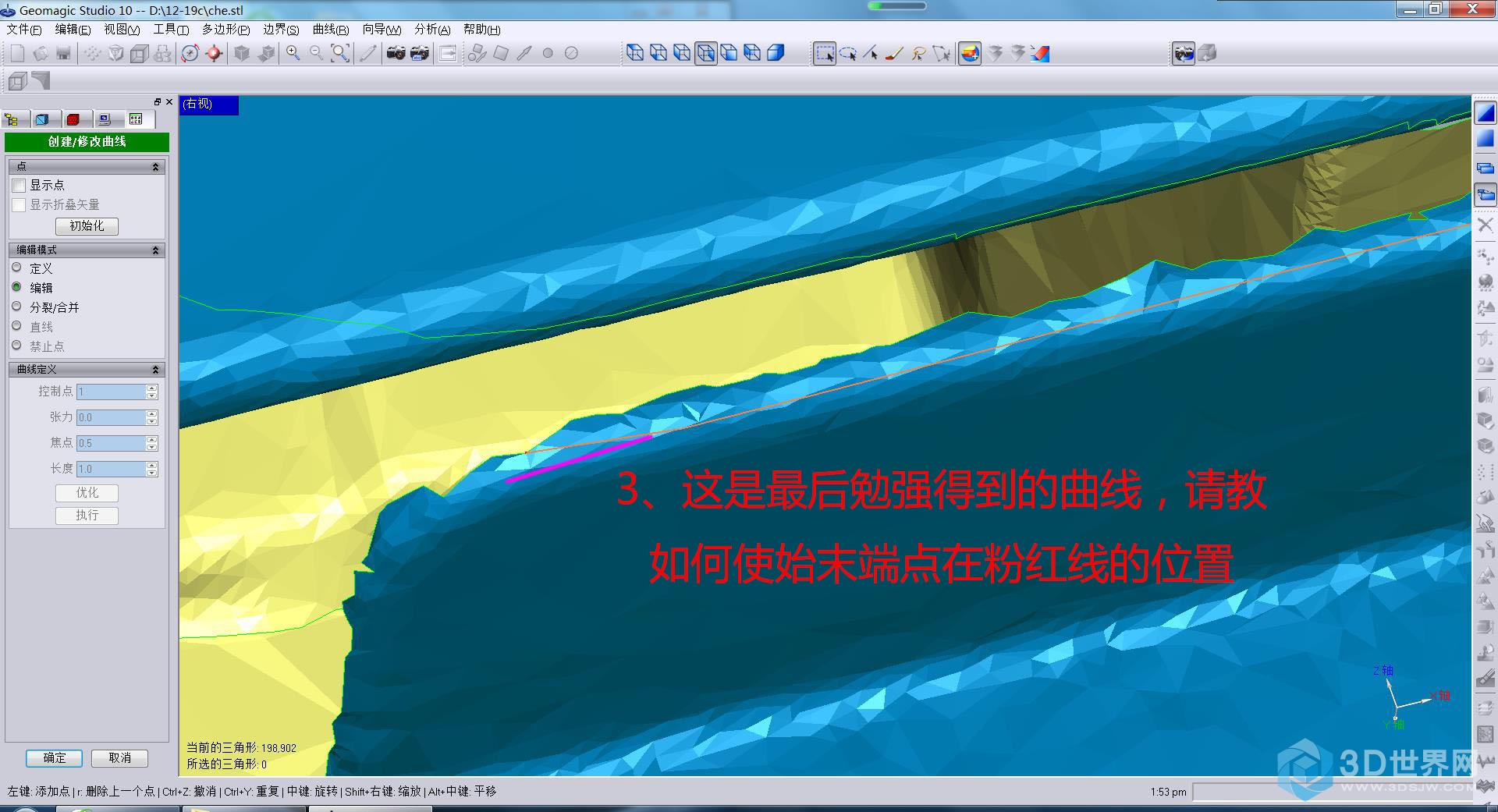The width and height of the screenshot is (1498, 812).
Task: Click the 初始化 button
Action: click(87, 226)
